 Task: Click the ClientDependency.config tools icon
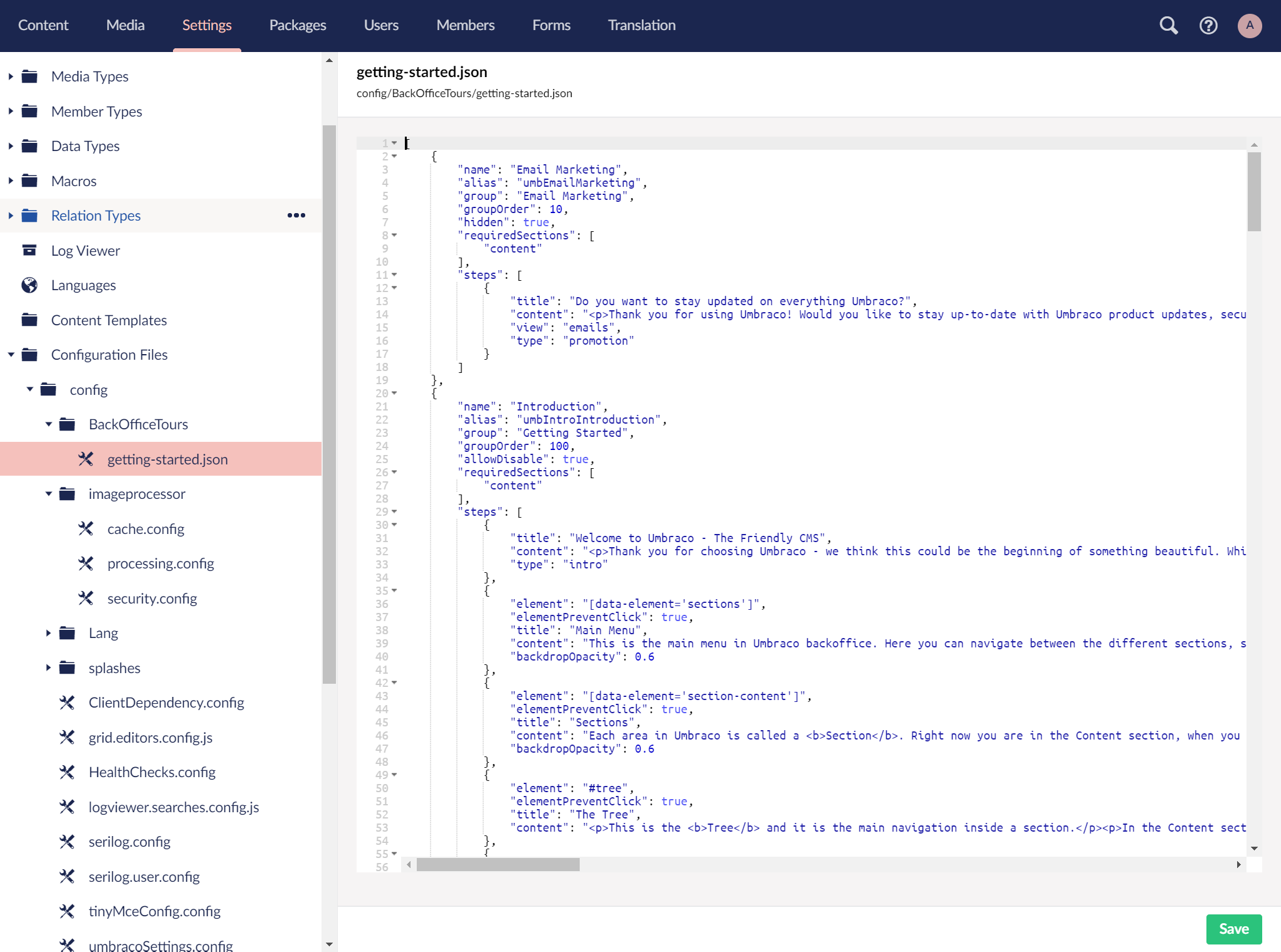point(67,703)
